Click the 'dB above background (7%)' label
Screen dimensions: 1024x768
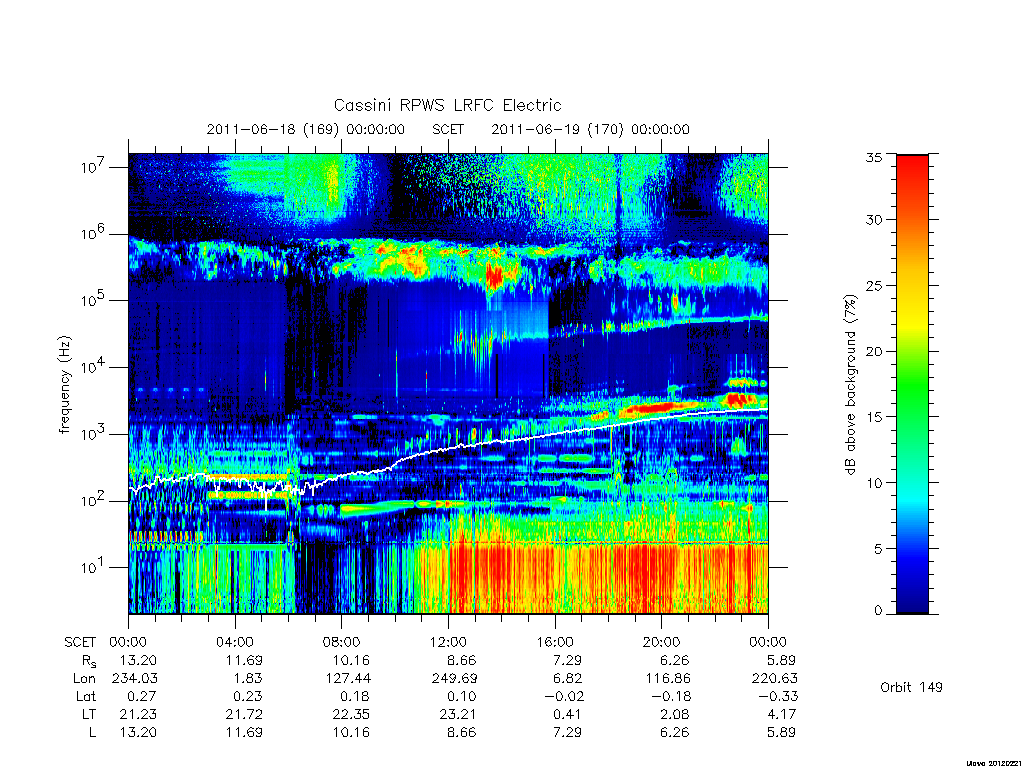[x=850, y=385]
